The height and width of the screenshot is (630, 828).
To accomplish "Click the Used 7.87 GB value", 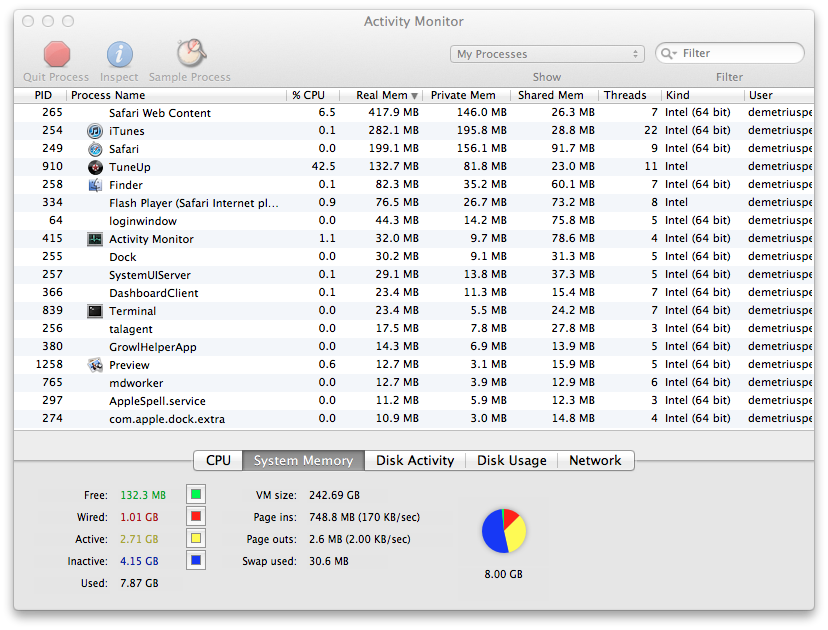I will click(139, 584).
